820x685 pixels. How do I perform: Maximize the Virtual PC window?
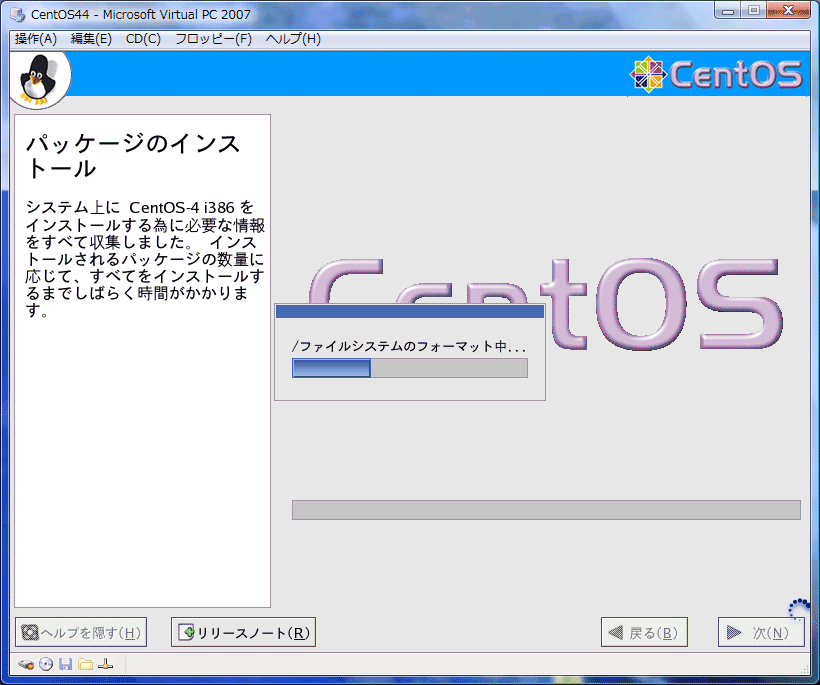[754, 10]
